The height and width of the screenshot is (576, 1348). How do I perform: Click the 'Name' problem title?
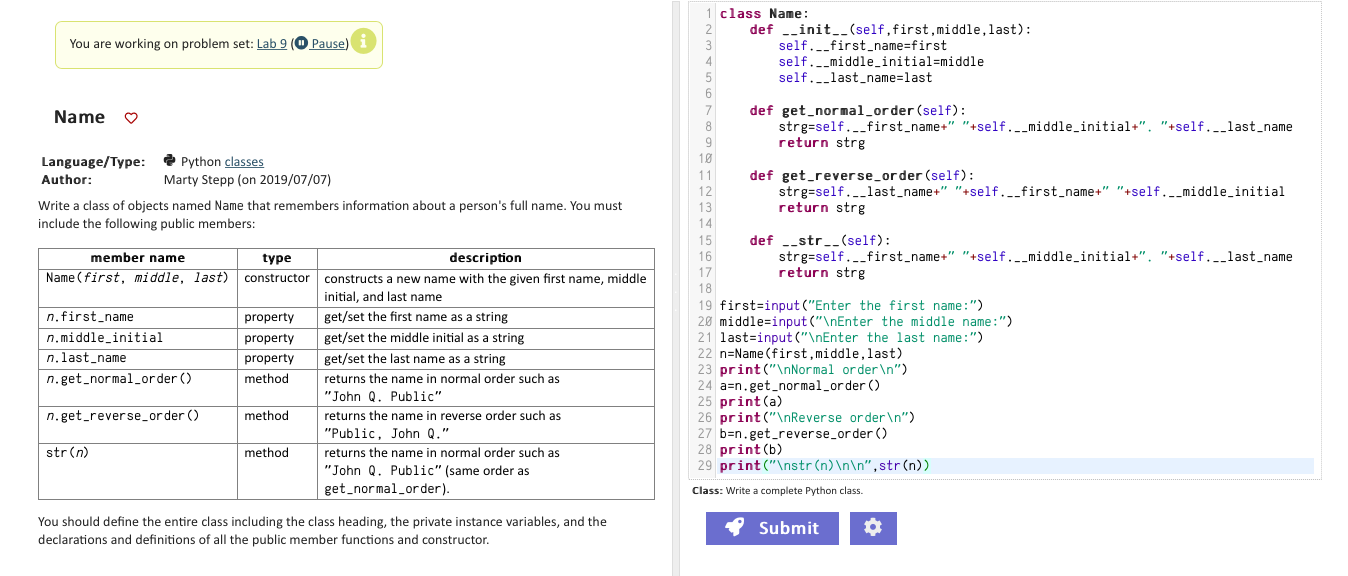pyautogui.click(x=79, y=117)
